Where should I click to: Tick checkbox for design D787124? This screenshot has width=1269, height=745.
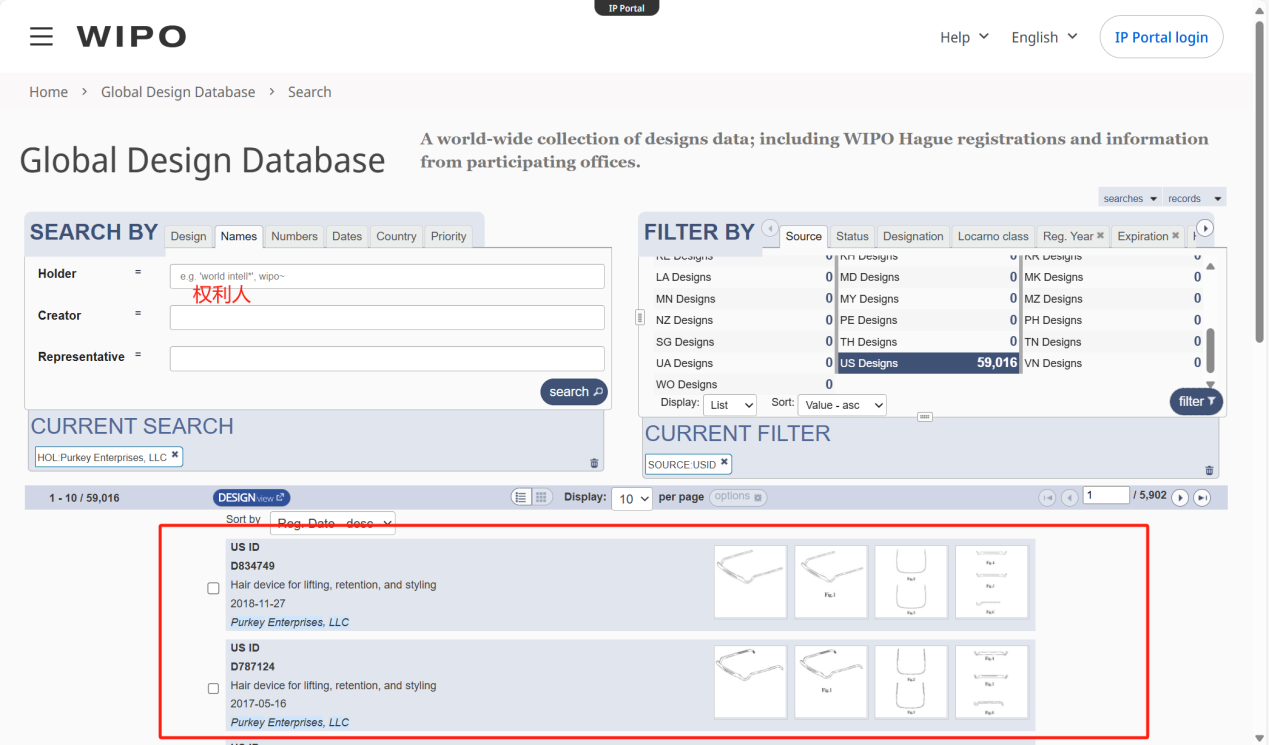[213, 688]
